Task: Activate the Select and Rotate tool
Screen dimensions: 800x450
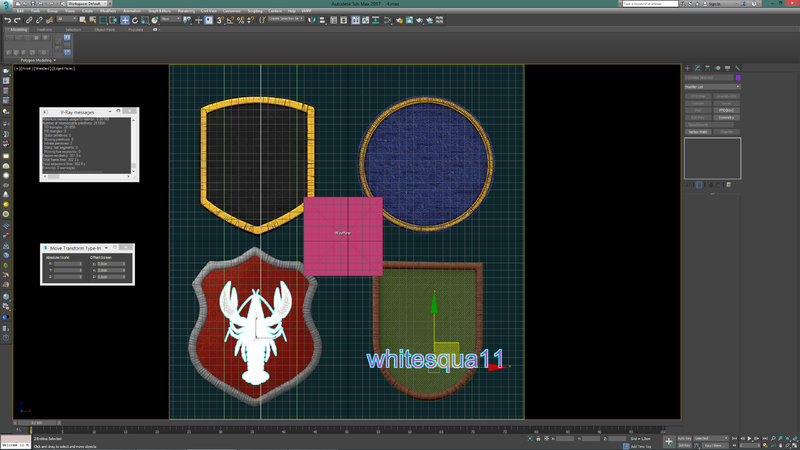Action: (135, 20)
